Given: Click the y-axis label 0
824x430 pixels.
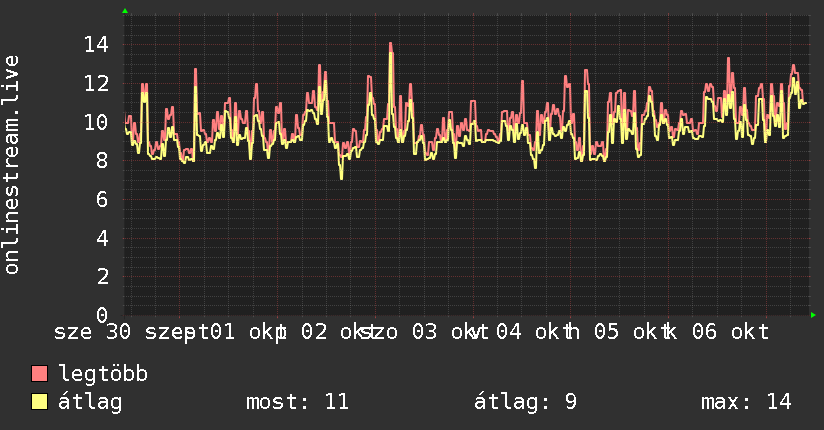Looking at the screenshot, I should point(102,315).
